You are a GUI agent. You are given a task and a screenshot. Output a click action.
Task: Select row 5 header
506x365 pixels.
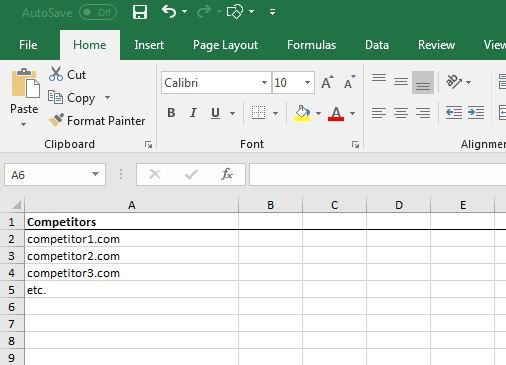coord(12,290)
